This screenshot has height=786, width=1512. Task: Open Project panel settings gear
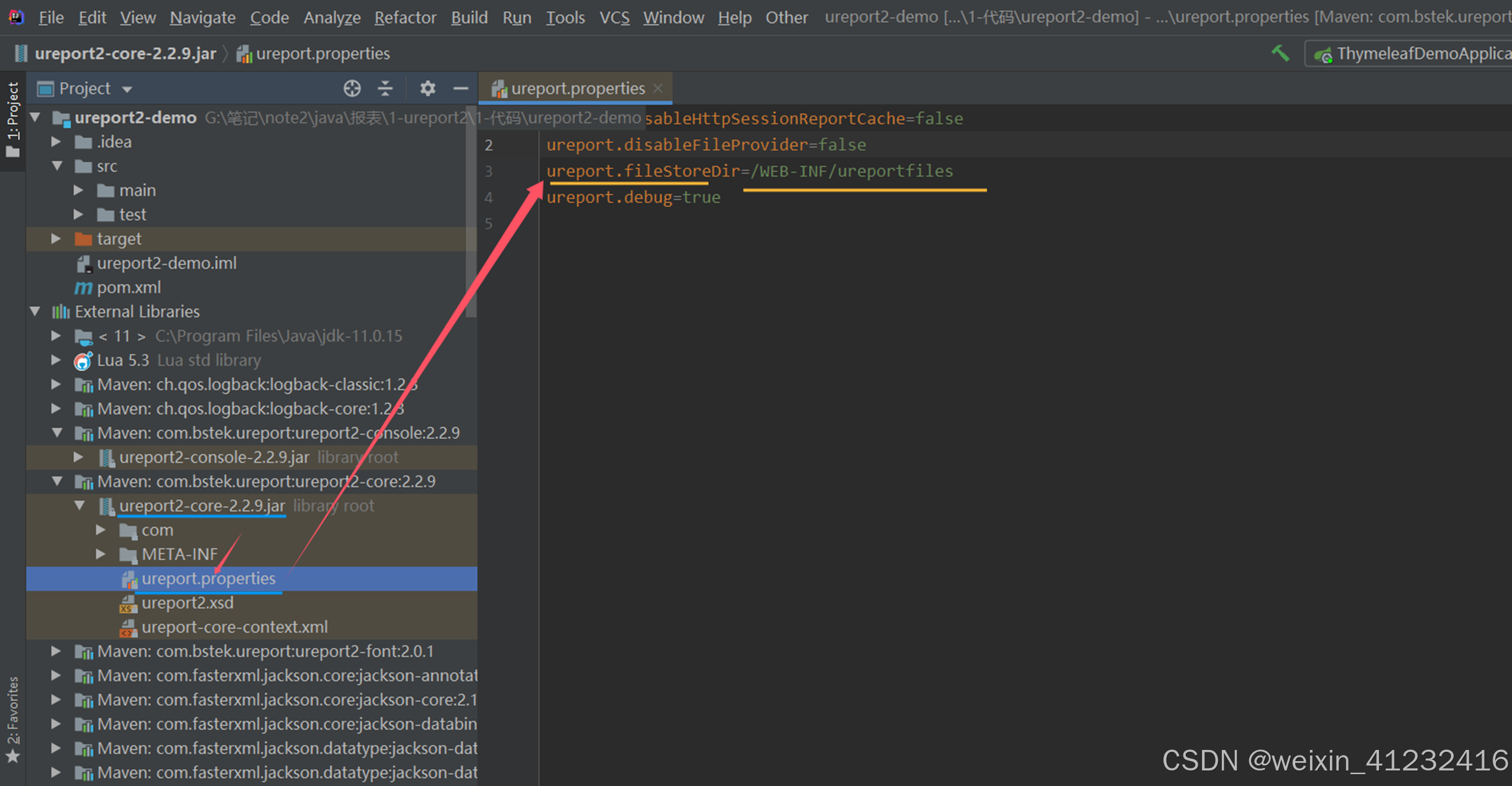(427, 89)
